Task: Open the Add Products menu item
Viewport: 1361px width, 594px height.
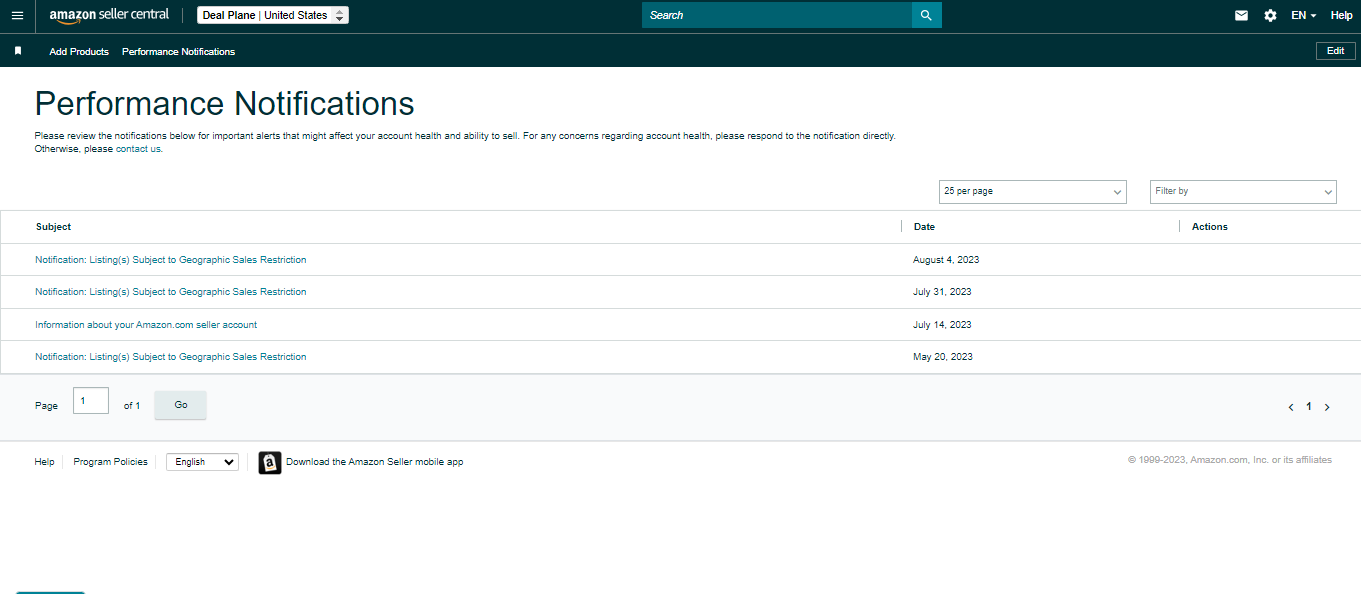Action: click(79, 51)
